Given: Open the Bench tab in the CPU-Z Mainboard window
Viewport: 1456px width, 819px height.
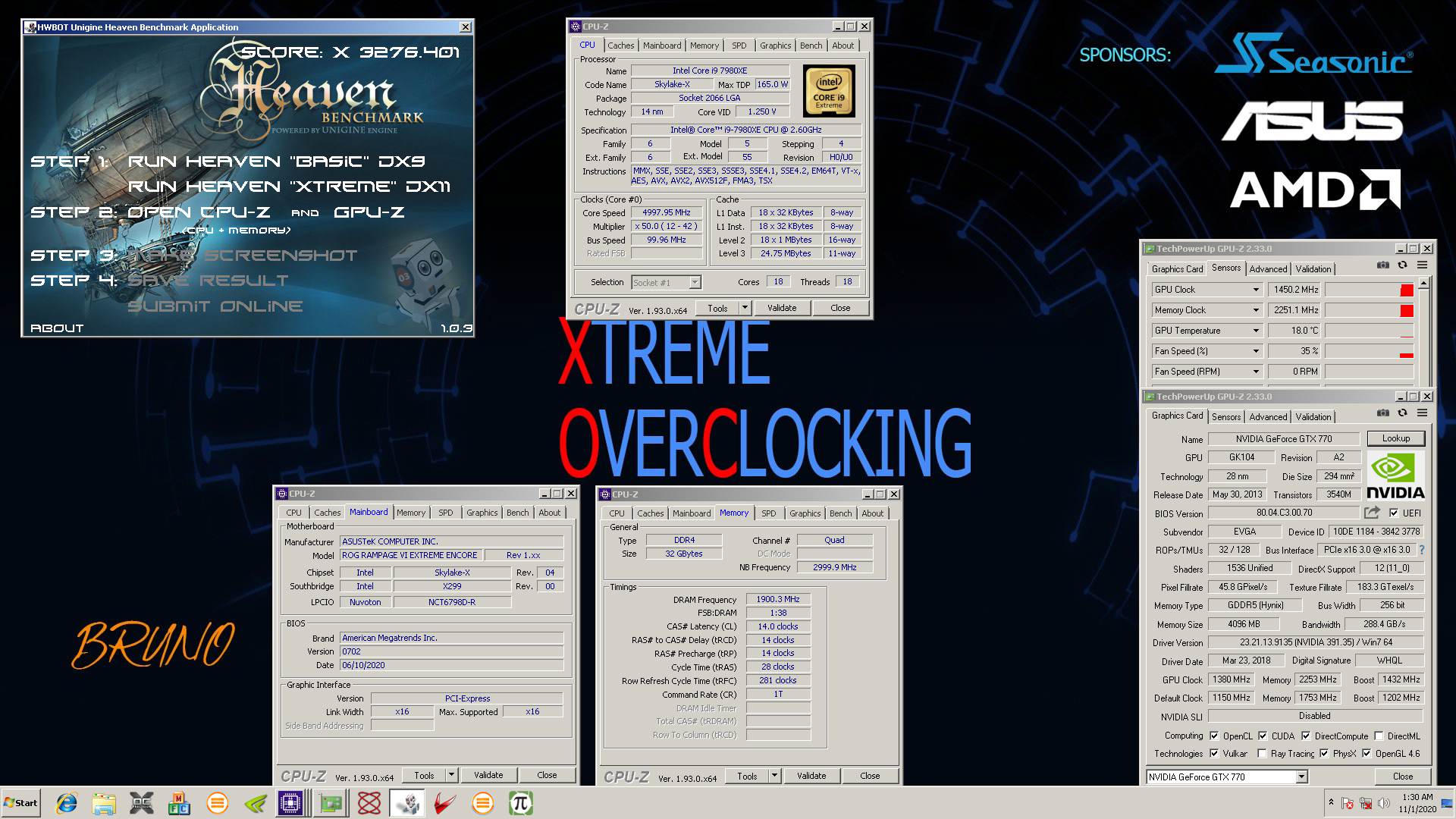Looking at the screenshot, I should (x=517, y=513).
